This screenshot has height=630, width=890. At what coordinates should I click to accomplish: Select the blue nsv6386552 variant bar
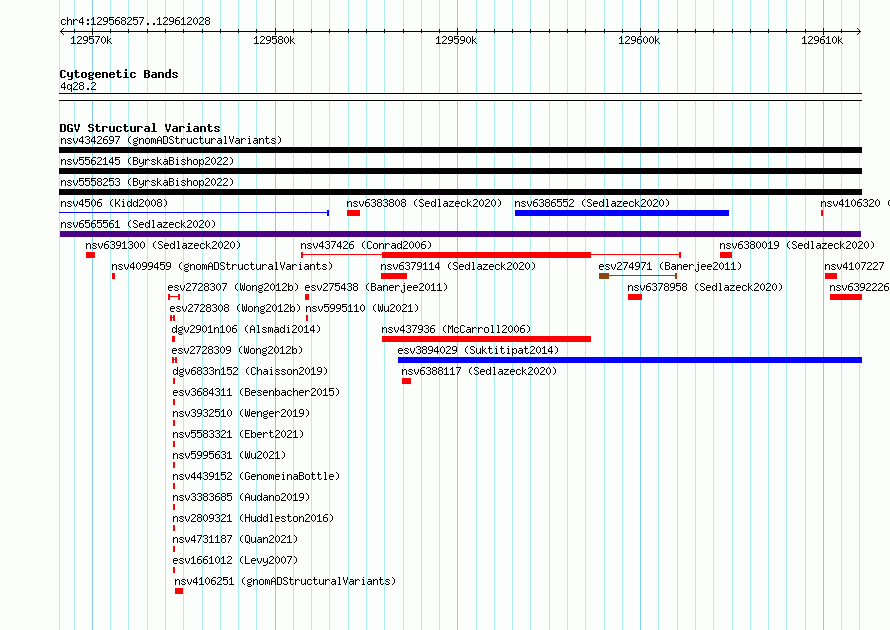(x=622, y=213)
